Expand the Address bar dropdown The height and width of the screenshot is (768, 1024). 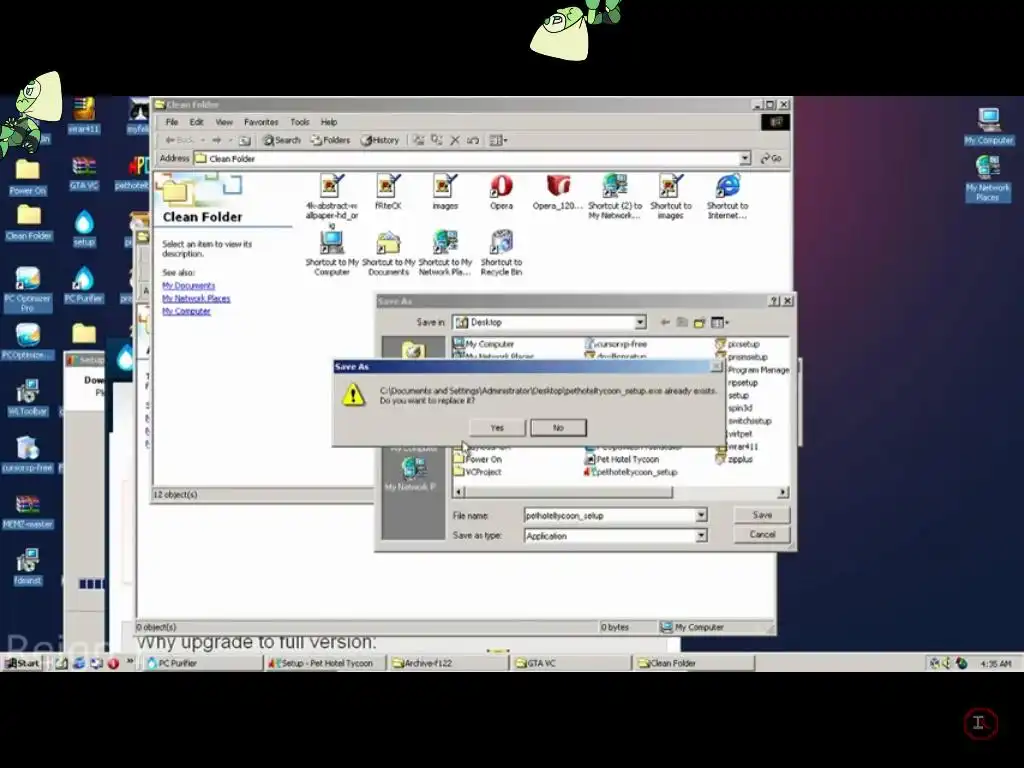(x=745, y=159)
